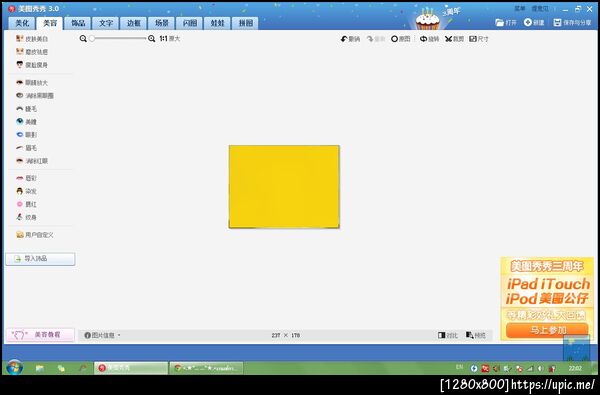The width and height of the screenshot is (600, 395).
Task: Toggle the 对比 compare view
Action: tap(448, 335)
